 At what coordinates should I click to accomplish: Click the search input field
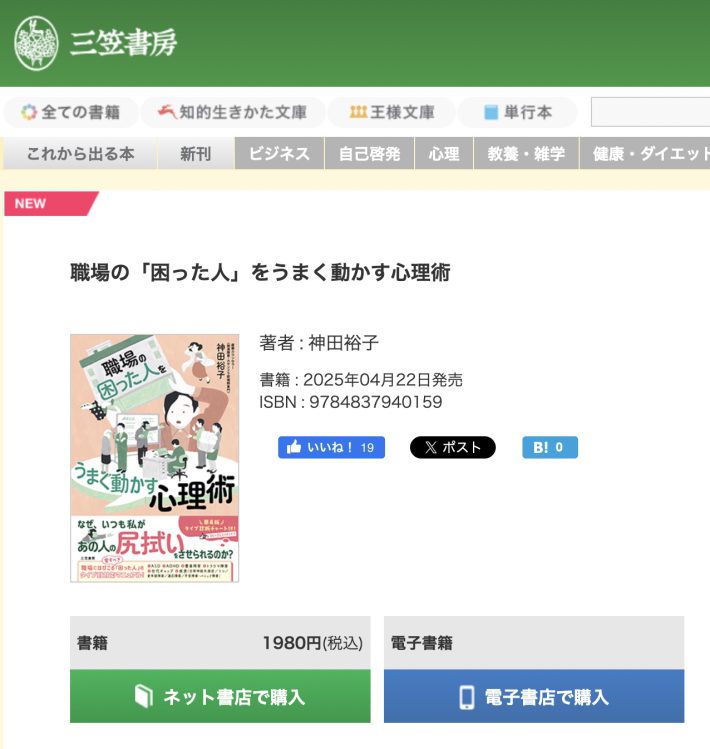tap(650, 112)
